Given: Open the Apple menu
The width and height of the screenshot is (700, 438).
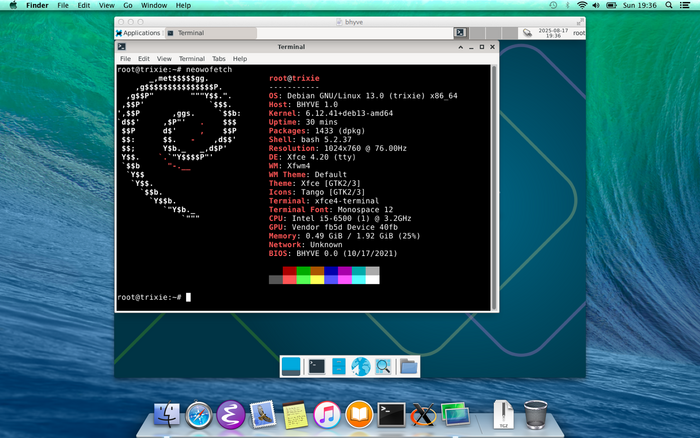Looking at the screenshot, I should (13, 5).
